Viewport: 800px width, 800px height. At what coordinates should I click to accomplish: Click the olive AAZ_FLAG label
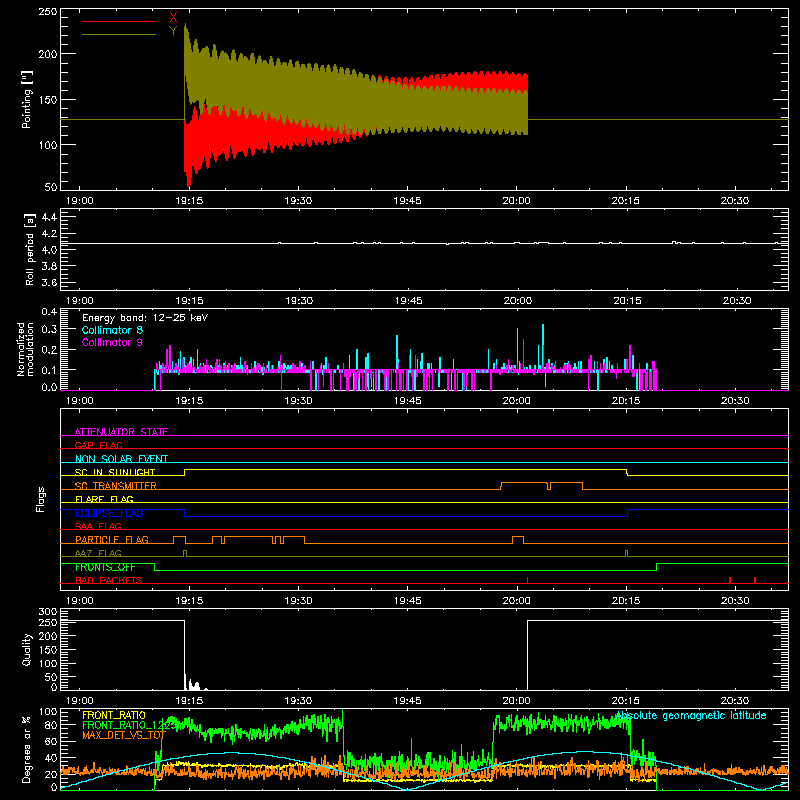click(98, 553)
